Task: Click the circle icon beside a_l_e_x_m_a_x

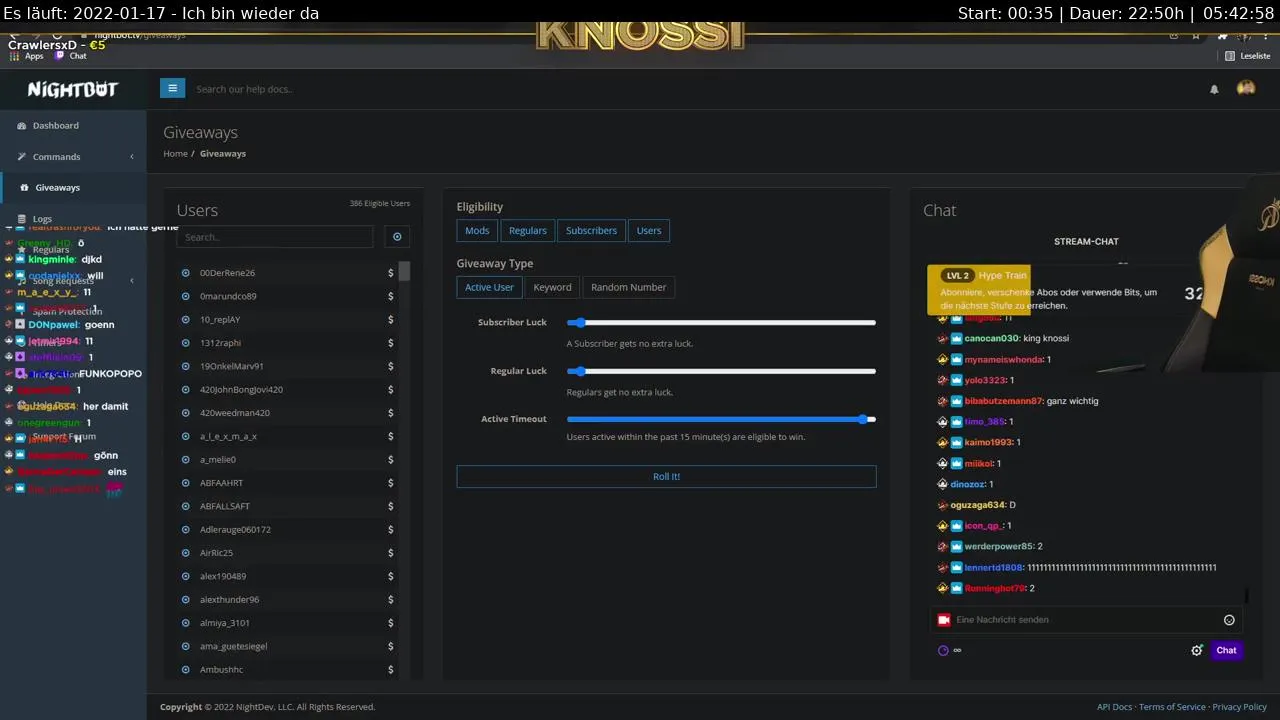Action: (x=185, y=436)
